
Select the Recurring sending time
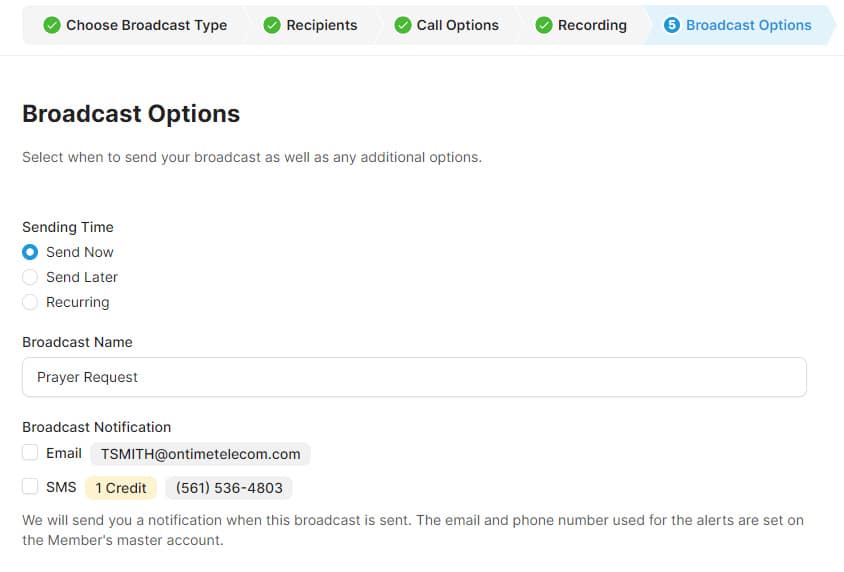[x=30, y=302]
